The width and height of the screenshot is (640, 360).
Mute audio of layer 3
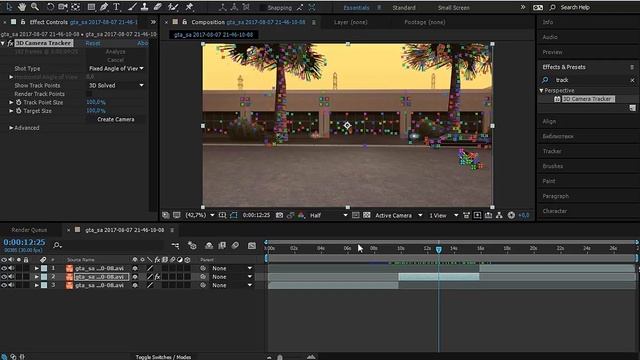coord(11,285)
